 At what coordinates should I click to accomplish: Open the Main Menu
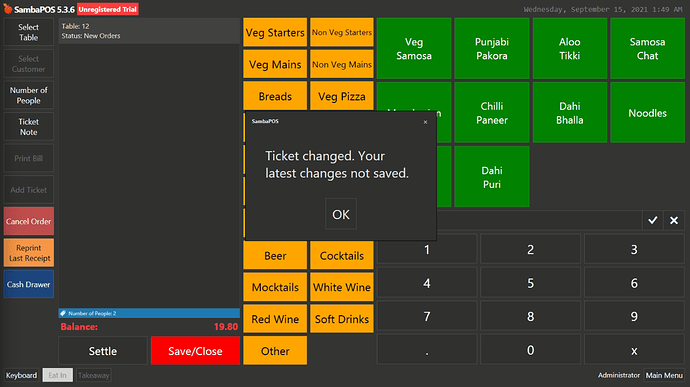pos(664,375)
